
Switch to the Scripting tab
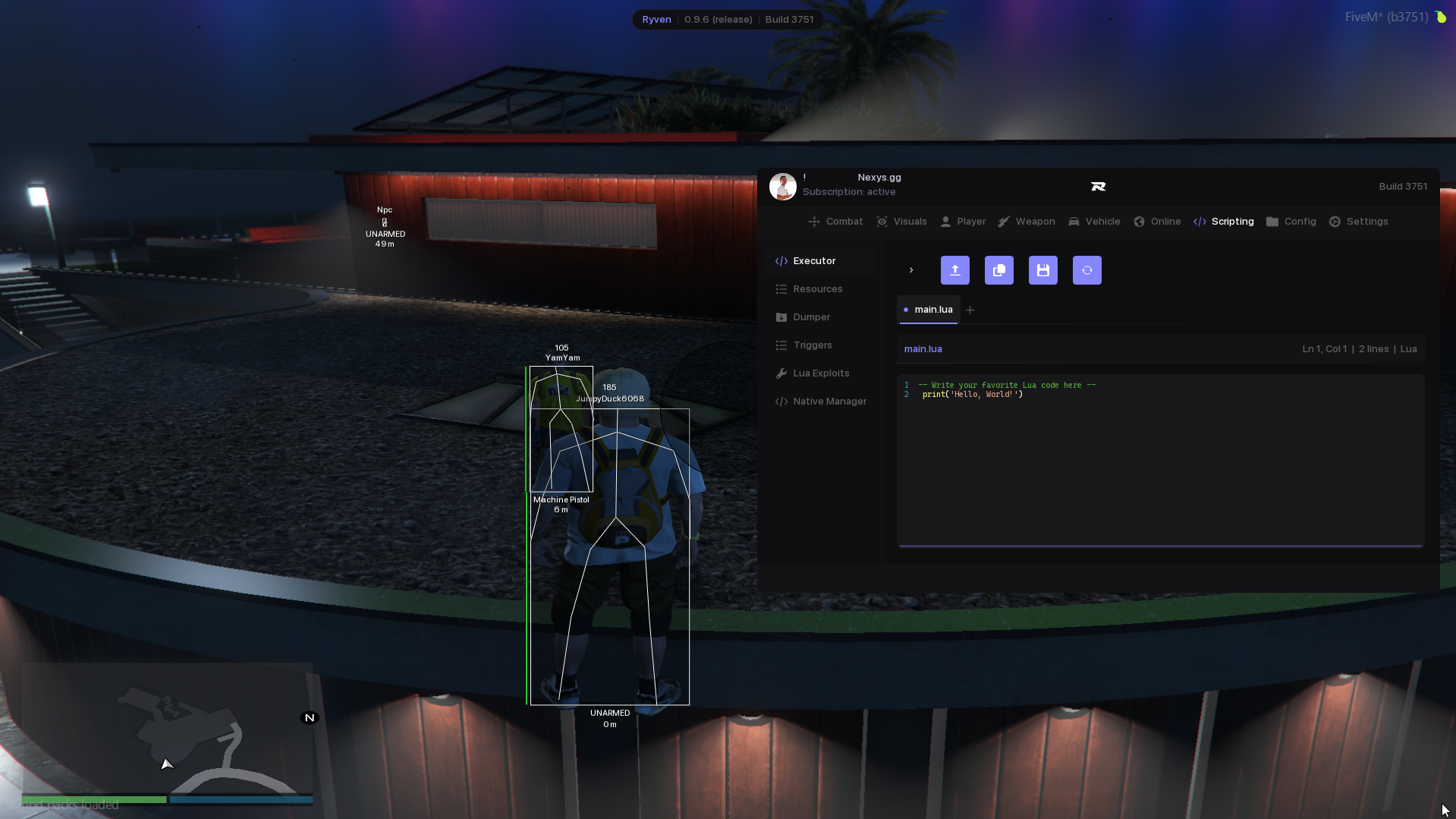pos(1224,222)
